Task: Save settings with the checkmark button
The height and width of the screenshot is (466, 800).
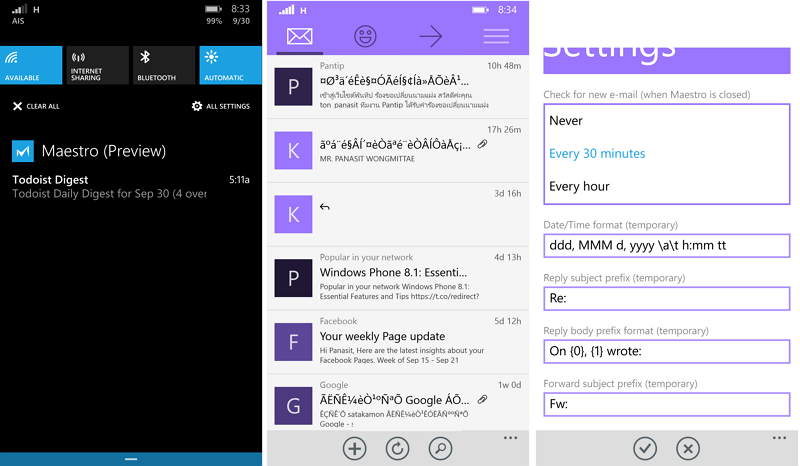Action: (x=645, y=449)
